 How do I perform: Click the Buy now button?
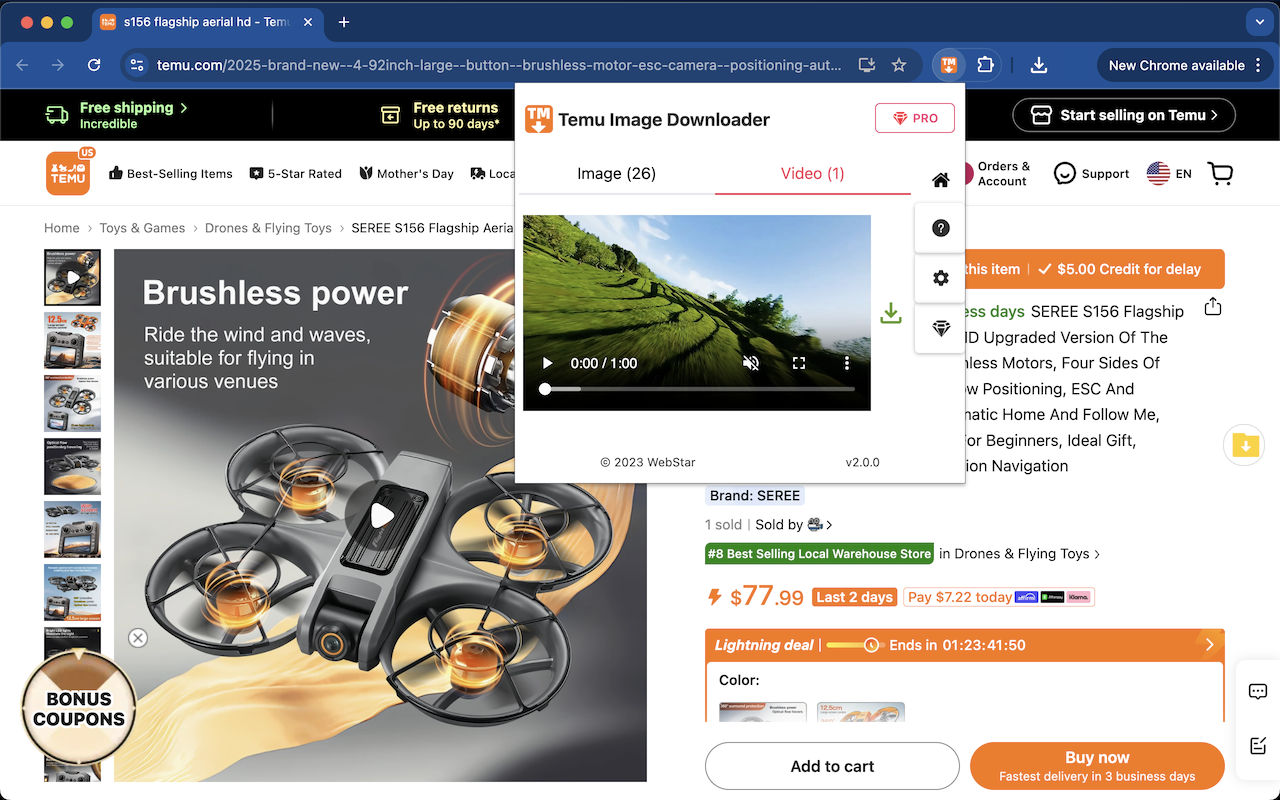pos(1097,766)
